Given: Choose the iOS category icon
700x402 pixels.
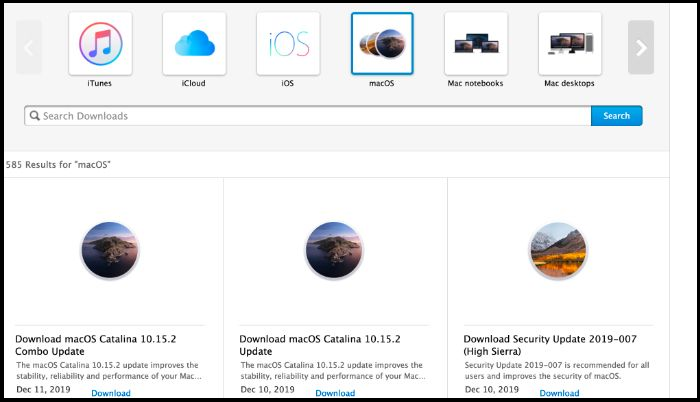Looking at the screenshot, I should point(288,44).
